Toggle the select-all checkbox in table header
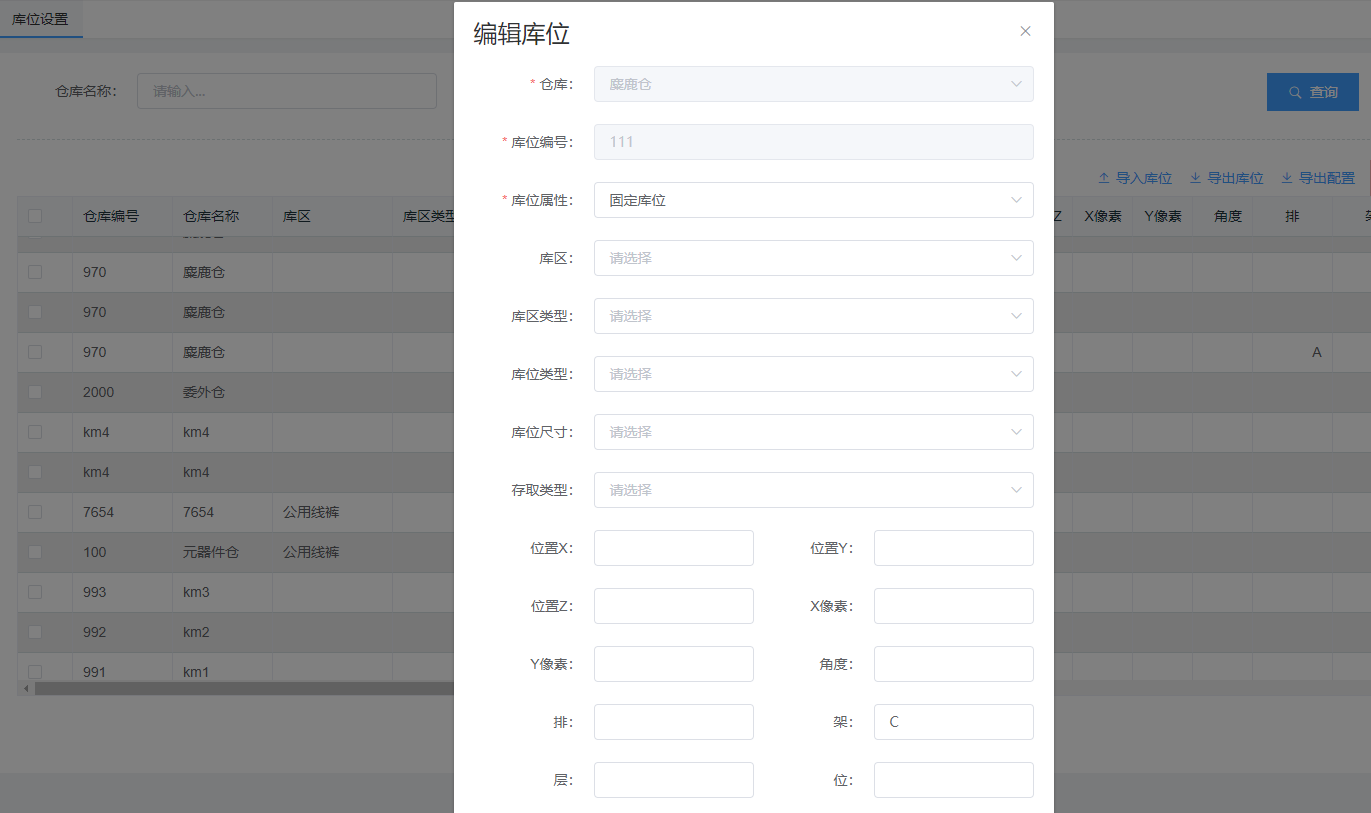The height and width of the screenshot is (813, 1371). click(x=35, y=216)
